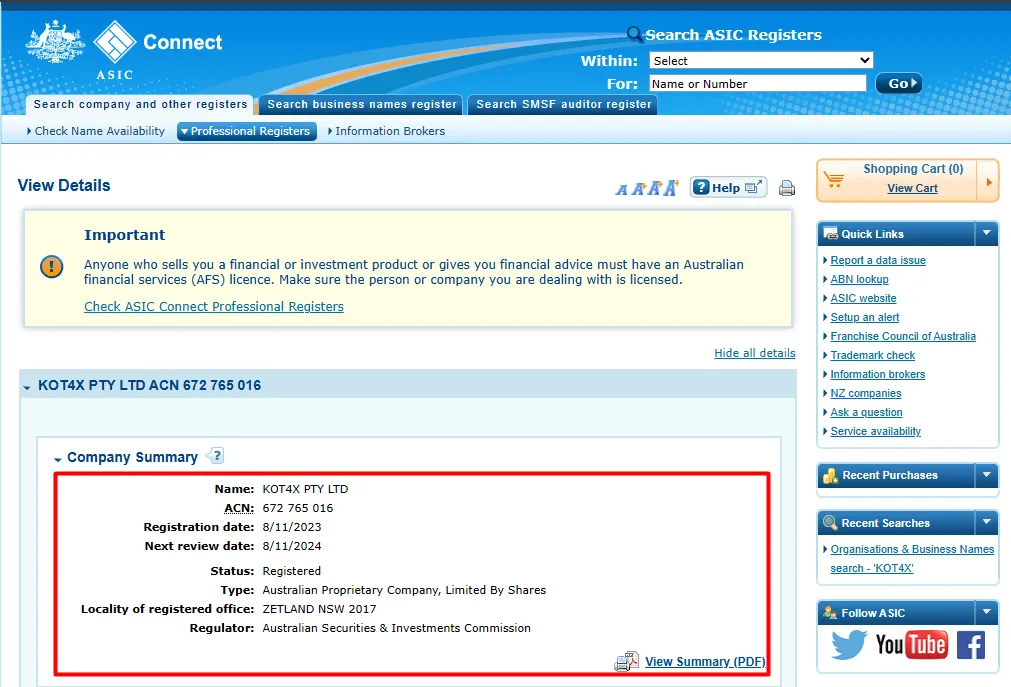The width and height of the screenshot is (1011, 687).
Task: Collapse the Quick Links panel
Action: coord(986,234)
